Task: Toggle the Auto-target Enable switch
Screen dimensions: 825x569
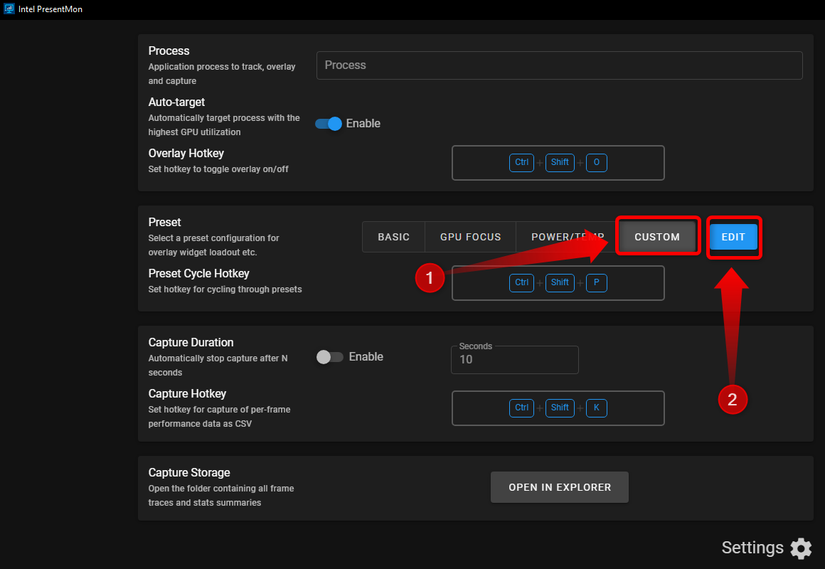Action: (x=329, y=124)
